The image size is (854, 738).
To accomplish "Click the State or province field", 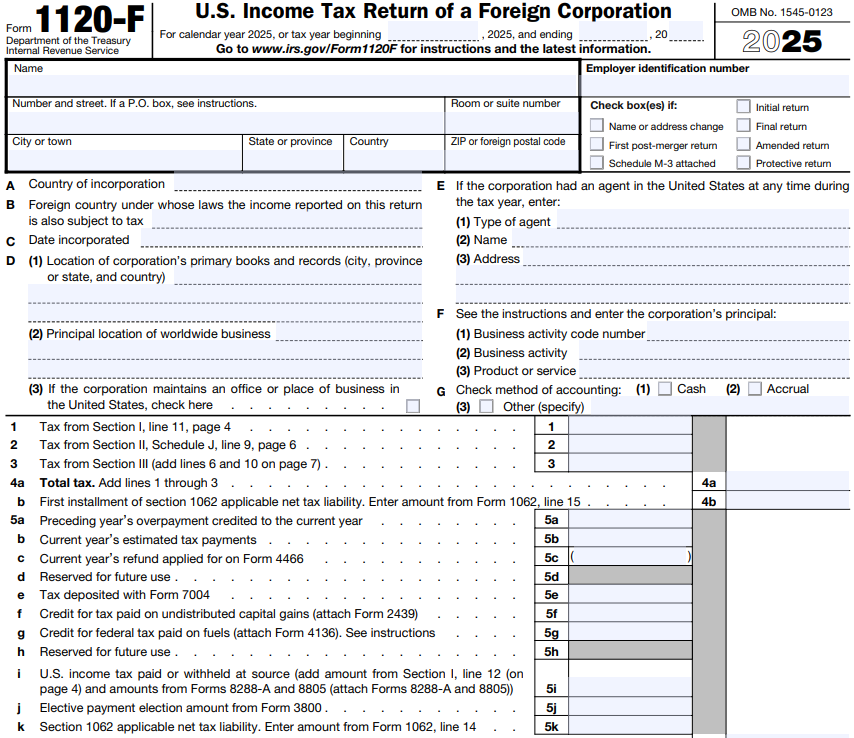I will tap(293, 160).
